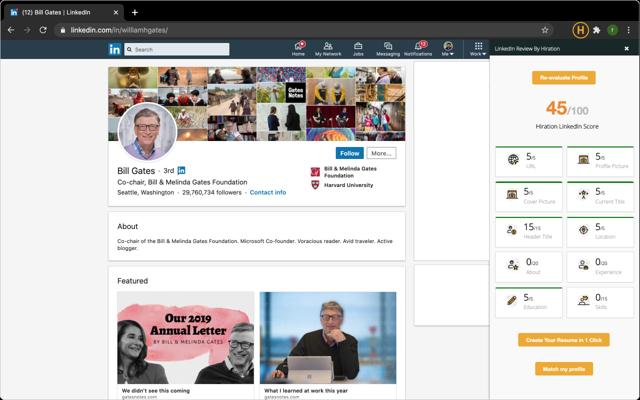Click Create Your Resume in 1 Click
Image resolution: width=640 pixels, height=400 pixels.
564,340
